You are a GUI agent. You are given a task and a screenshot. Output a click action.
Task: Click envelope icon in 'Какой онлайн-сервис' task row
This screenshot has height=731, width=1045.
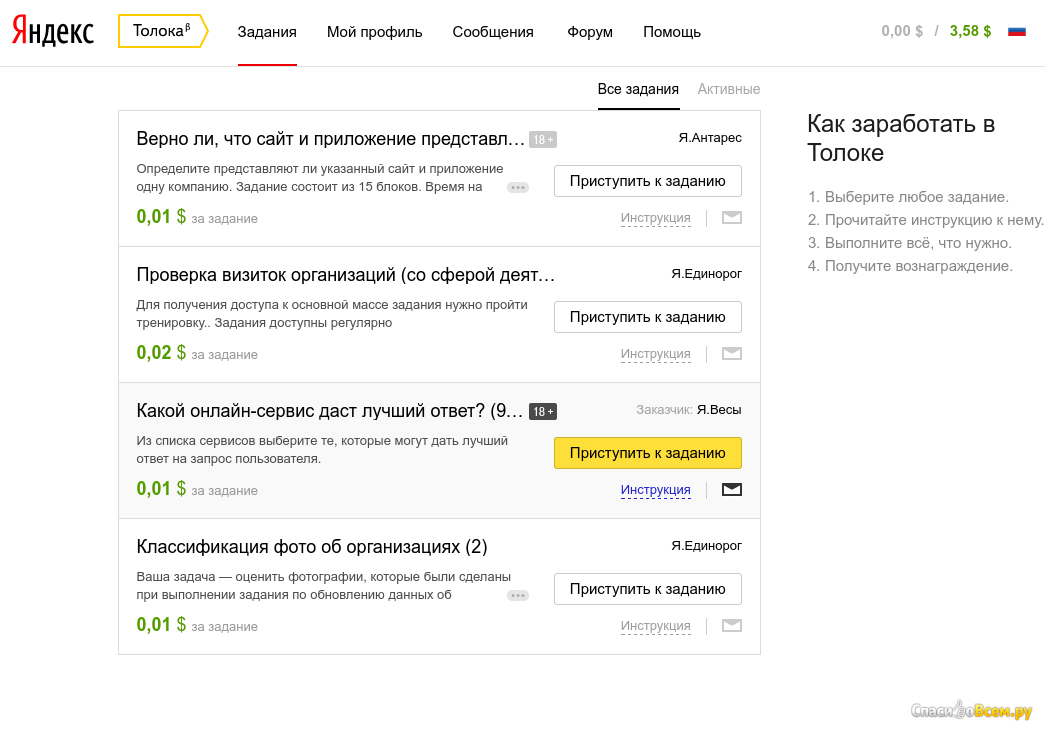[732, 489]
